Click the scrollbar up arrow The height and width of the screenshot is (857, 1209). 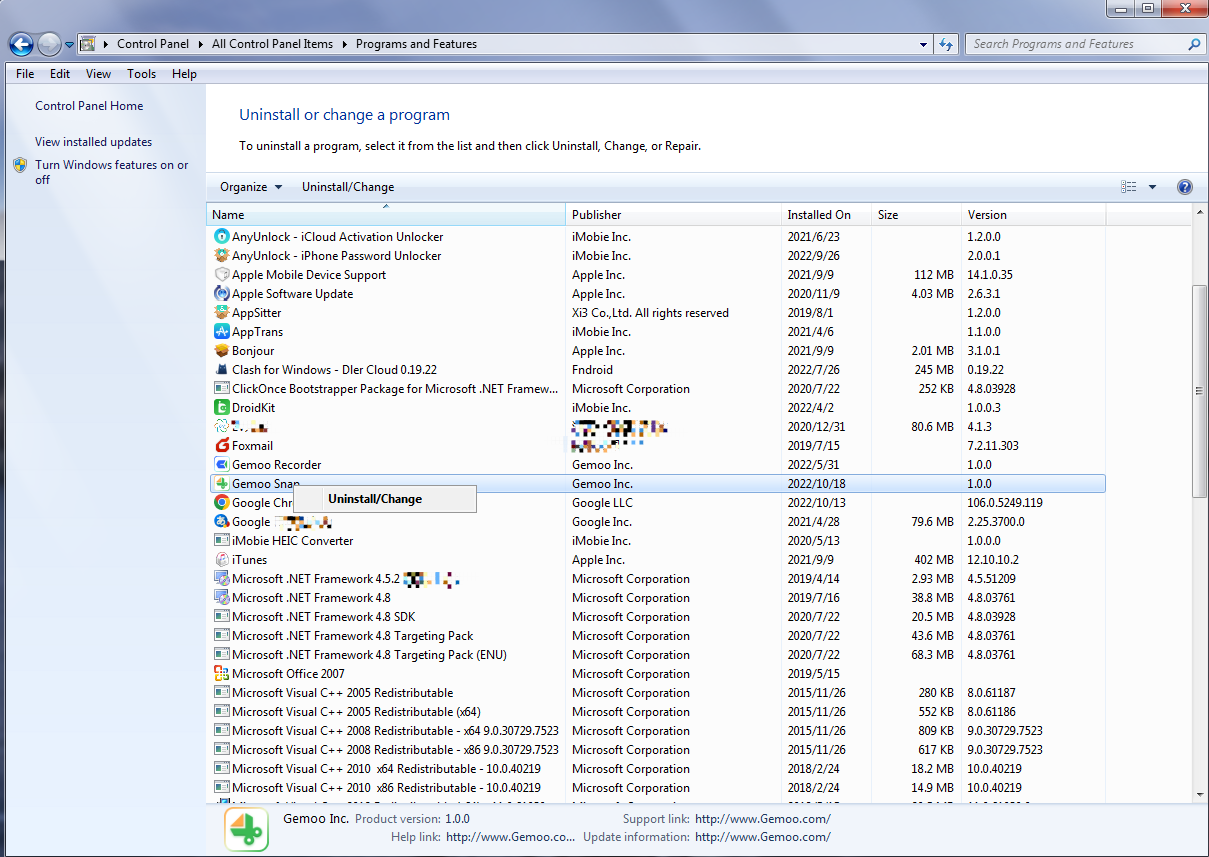point(1200,212)
